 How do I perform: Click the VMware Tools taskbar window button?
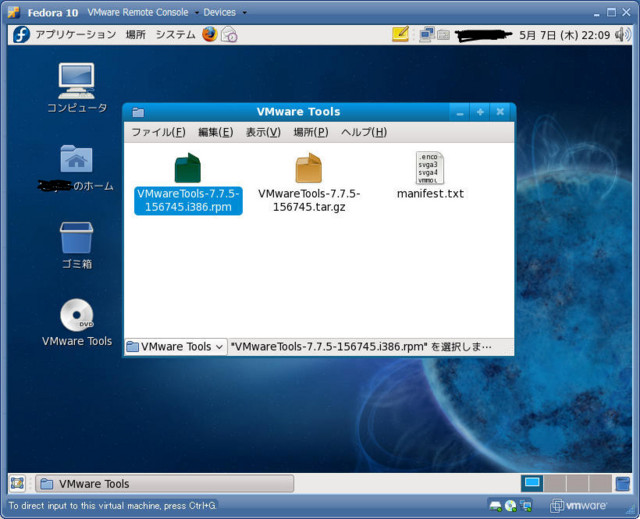164,484
